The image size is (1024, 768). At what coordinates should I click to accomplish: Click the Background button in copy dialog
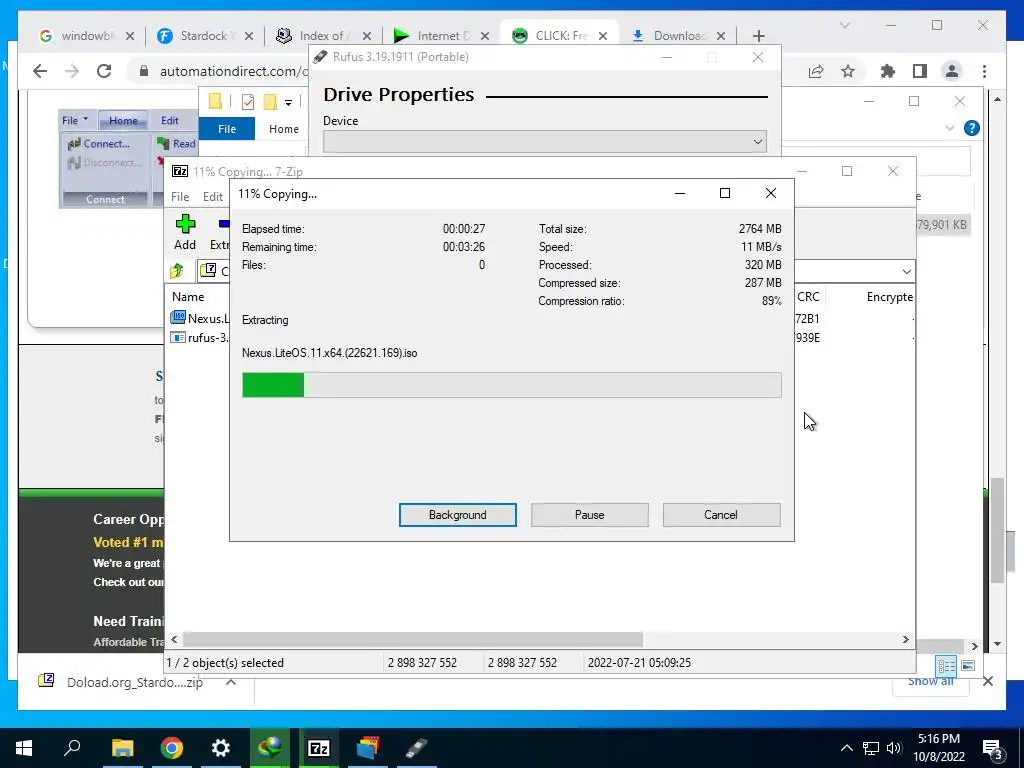click(458, 515)
